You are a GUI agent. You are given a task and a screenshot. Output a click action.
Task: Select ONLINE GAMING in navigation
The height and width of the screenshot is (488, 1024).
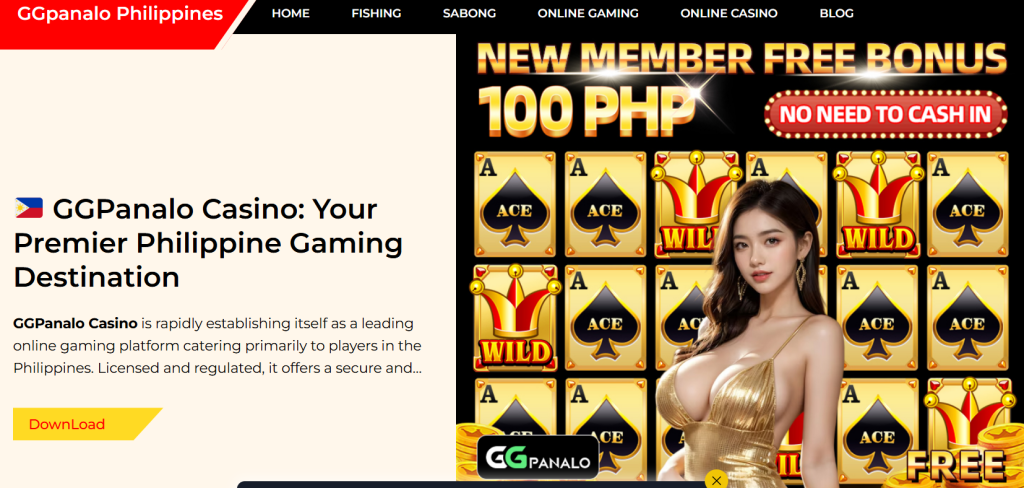[x=588, y=13]
